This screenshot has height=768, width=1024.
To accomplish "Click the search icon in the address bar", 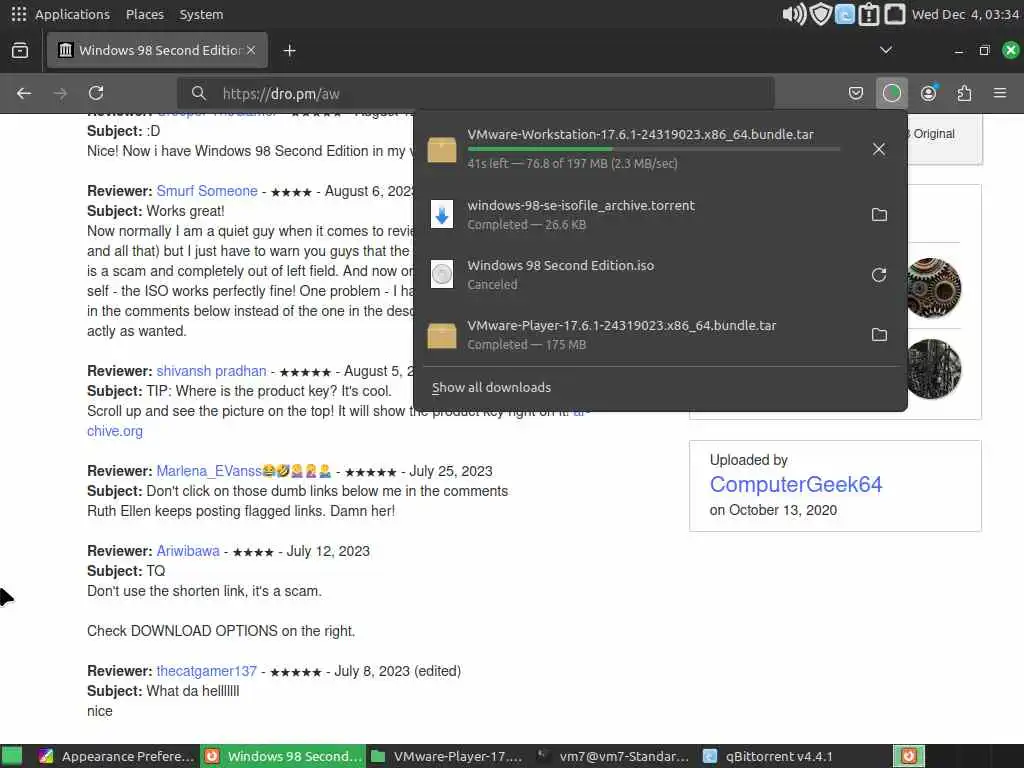I will (199, 93).
